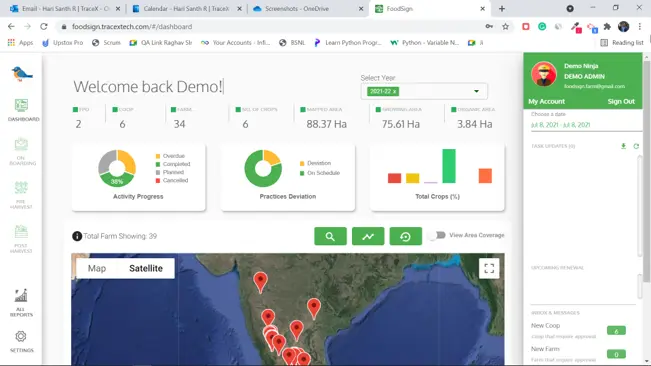Click the New Coop count badge 6
Screen dimensions: 651x366
616,331
